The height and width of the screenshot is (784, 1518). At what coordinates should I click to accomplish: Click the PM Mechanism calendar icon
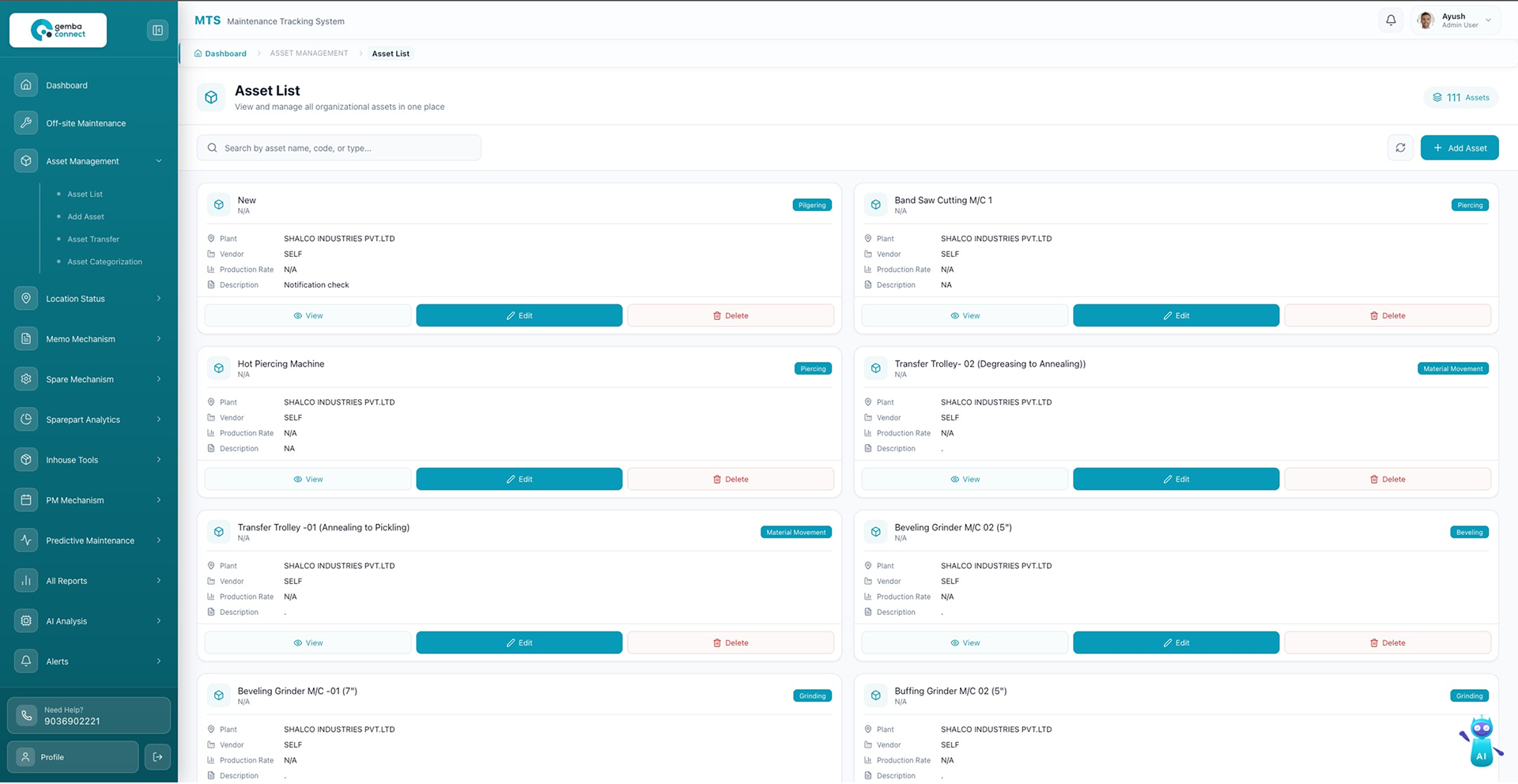26,499
